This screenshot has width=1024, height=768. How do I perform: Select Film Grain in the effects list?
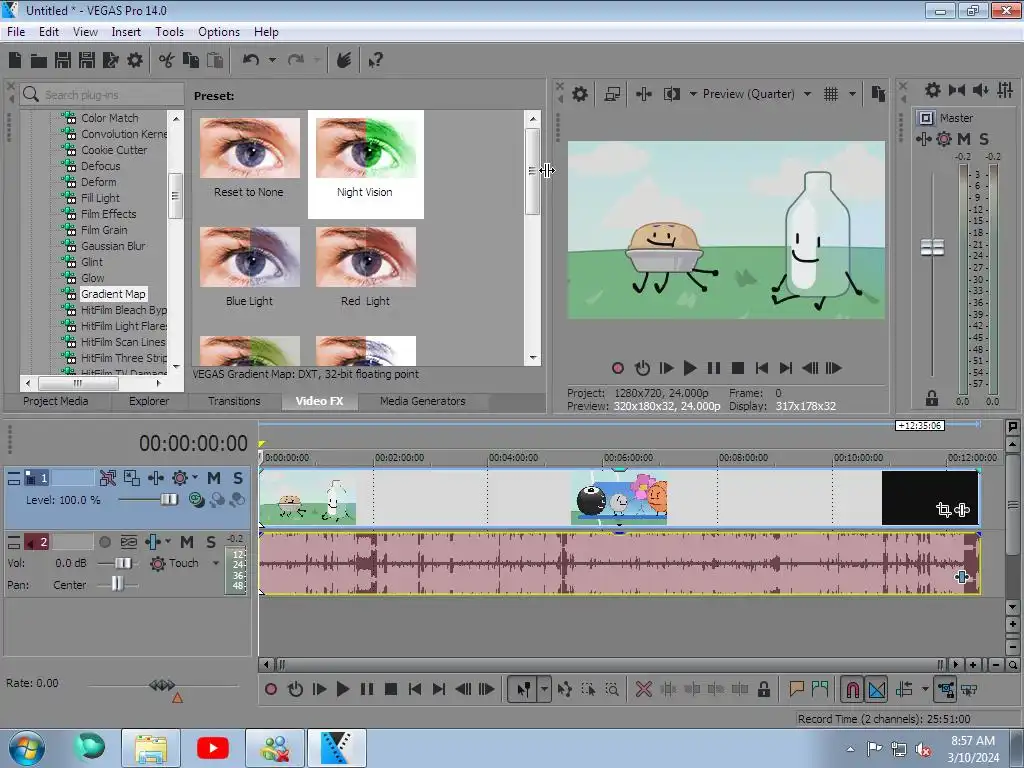(104, 230)
